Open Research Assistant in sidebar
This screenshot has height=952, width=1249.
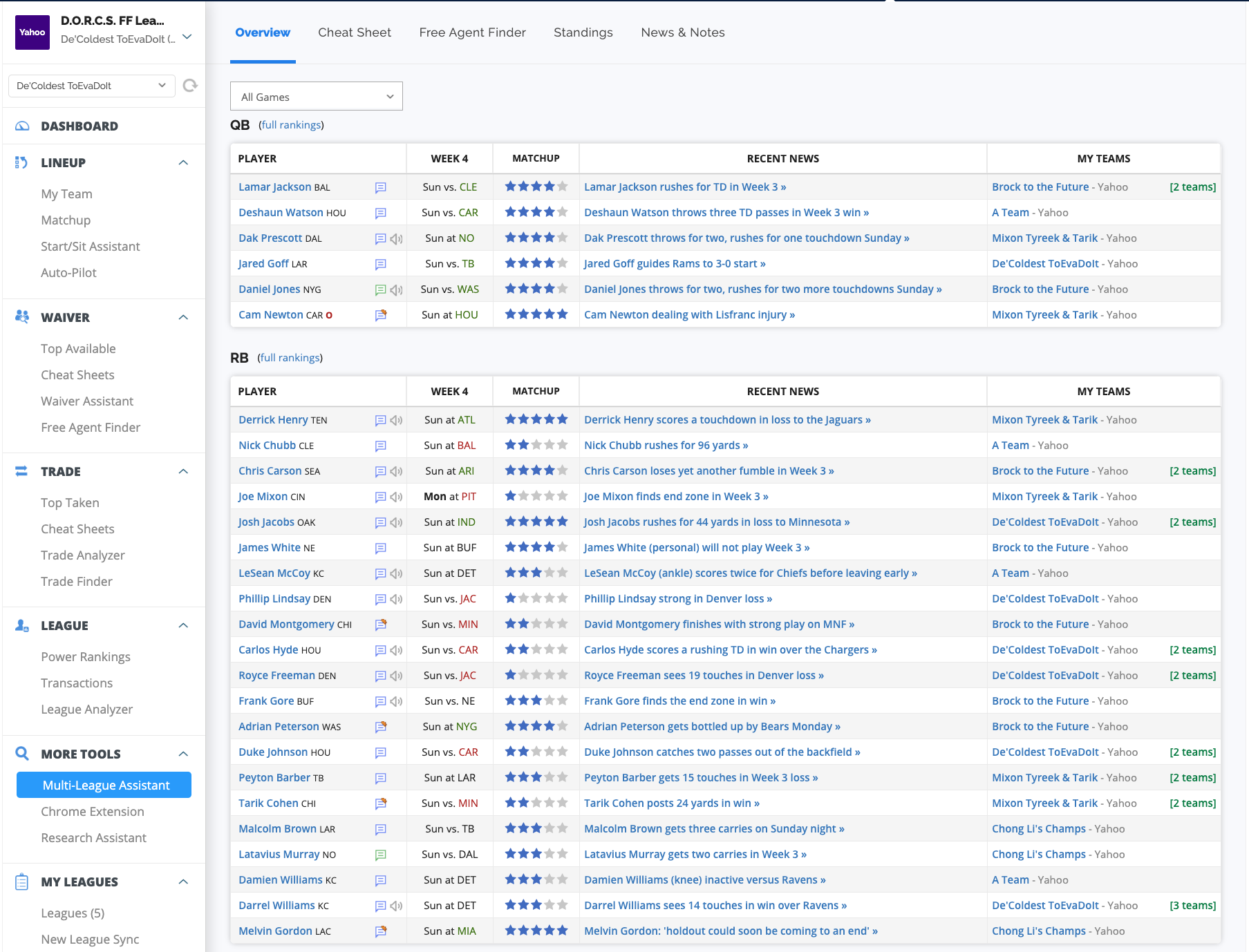pyautogui.click(x=93, y=838)
